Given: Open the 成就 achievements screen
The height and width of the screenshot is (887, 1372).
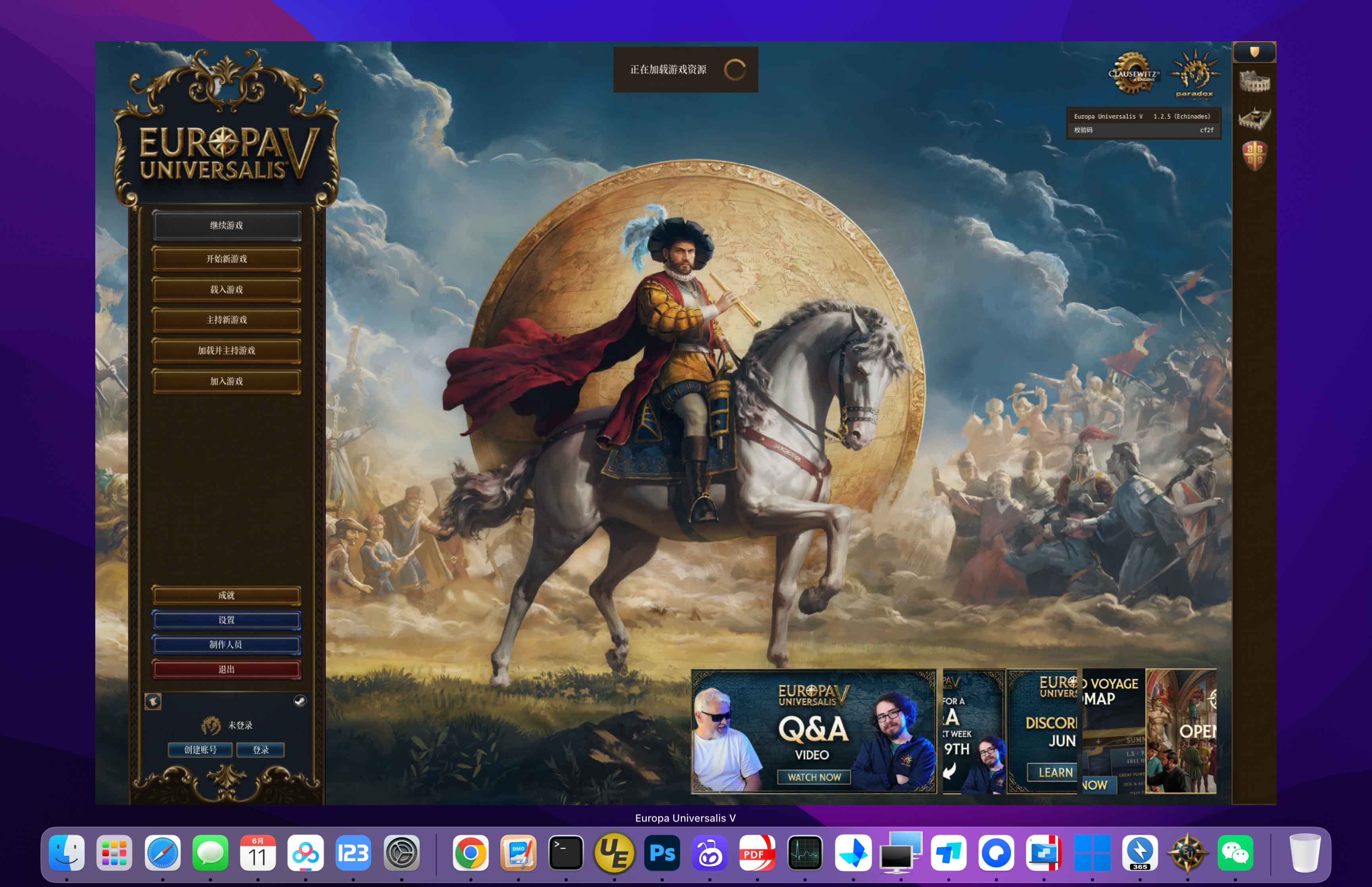Looking at the screenshot, I should [x=227, y=596].
